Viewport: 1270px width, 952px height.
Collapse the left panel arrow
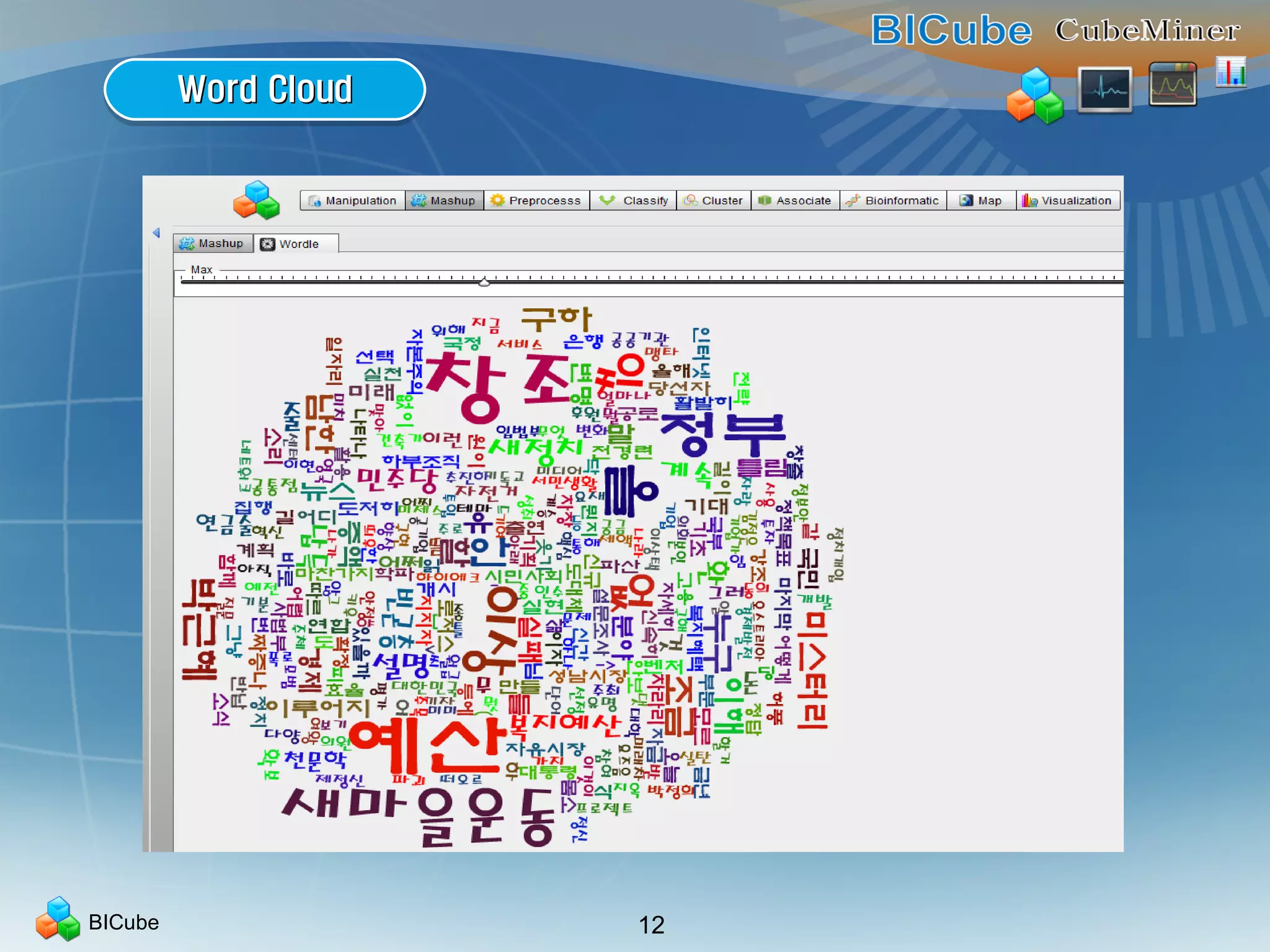coord(156,232)
